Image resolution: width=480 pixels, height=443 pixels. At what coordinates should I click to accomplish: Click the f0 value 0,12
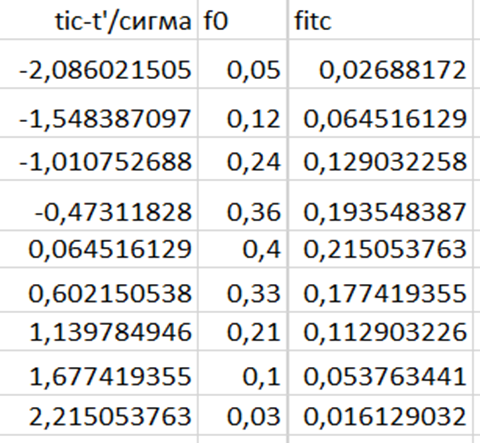tap(243, 113)
